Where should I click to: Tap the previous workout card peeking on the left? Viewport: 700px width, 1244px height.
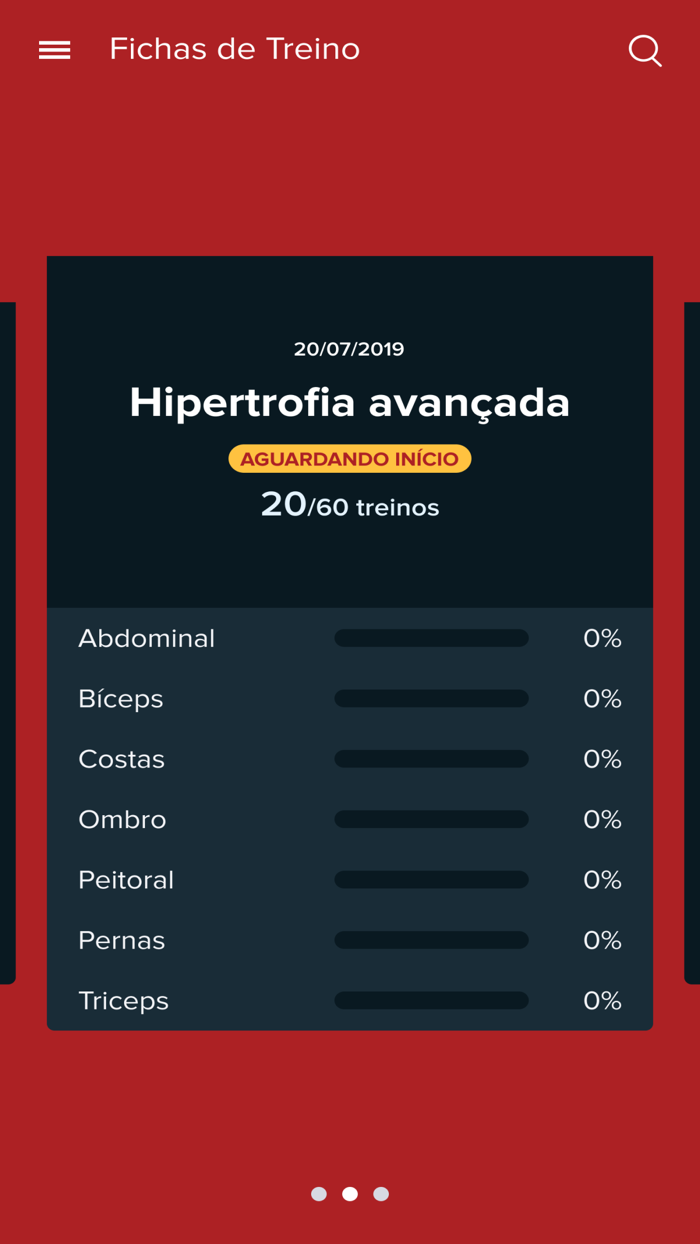pyautogui.click(x=7, y=640)
